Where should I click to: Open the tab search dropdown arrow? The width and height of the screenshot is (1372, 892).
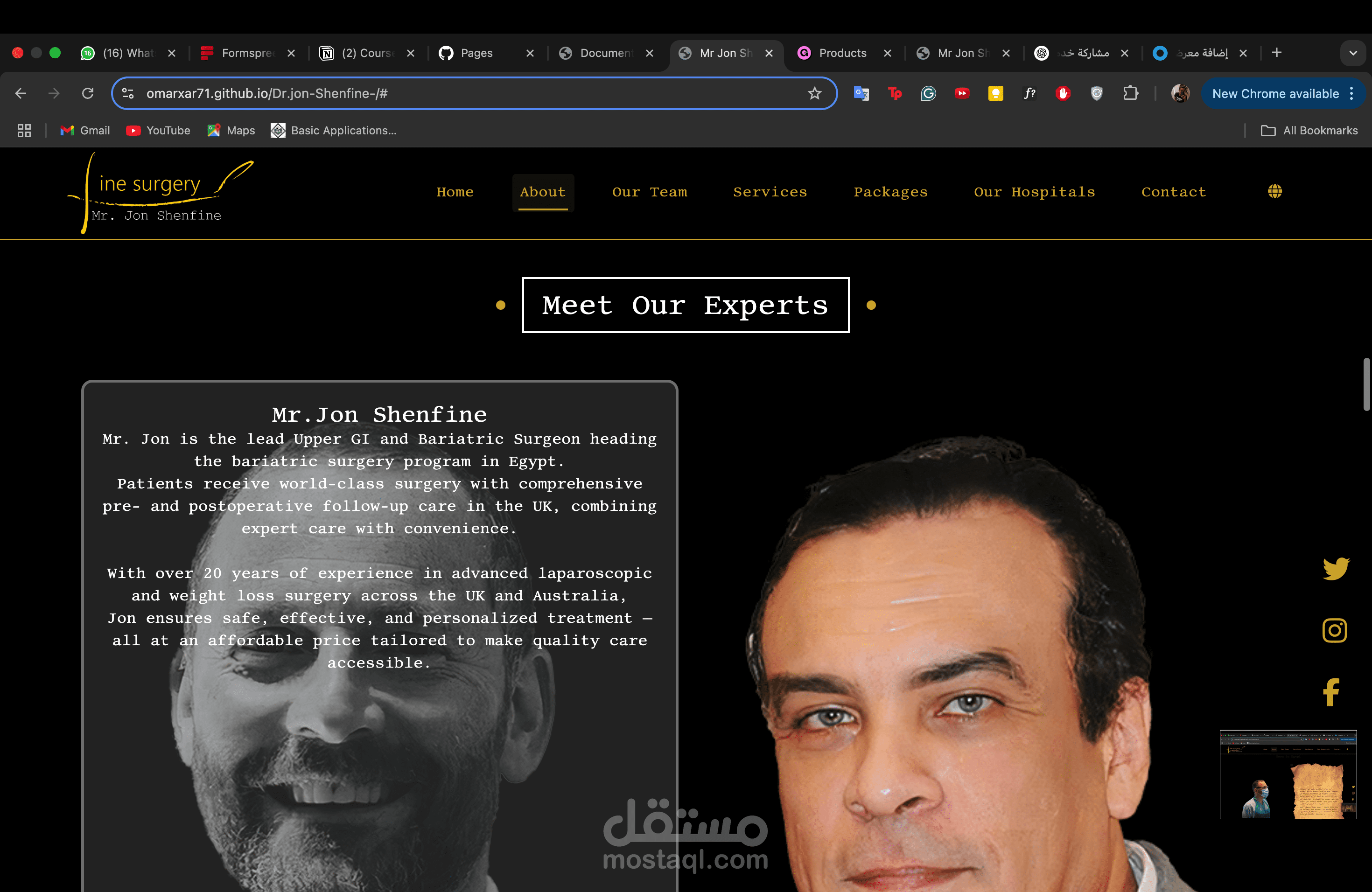point(1352,53)
